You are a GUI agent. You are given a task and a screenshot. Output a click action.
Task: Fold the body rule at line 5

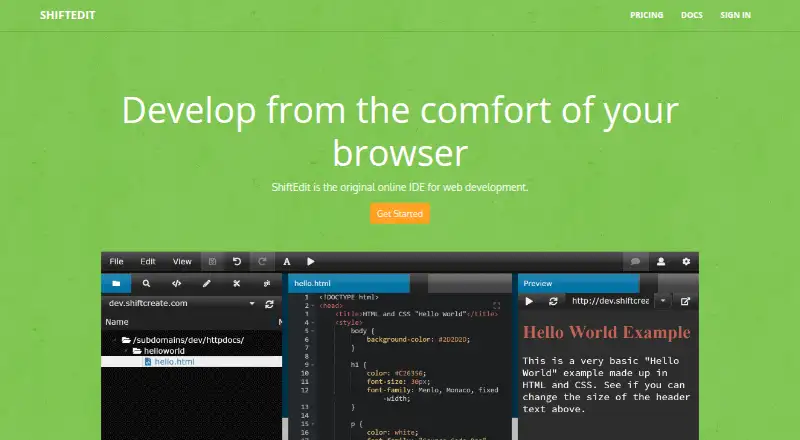[313, 331]
